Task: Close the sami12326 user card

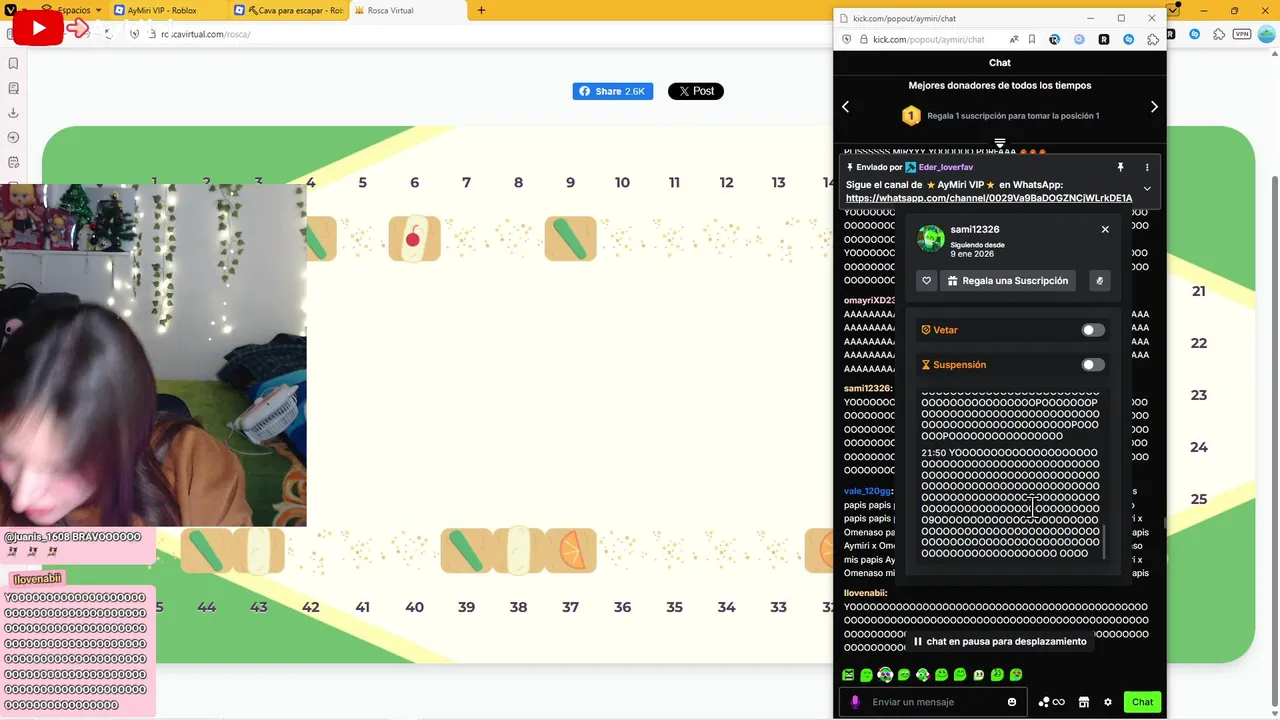Action: coord(1105,229)
